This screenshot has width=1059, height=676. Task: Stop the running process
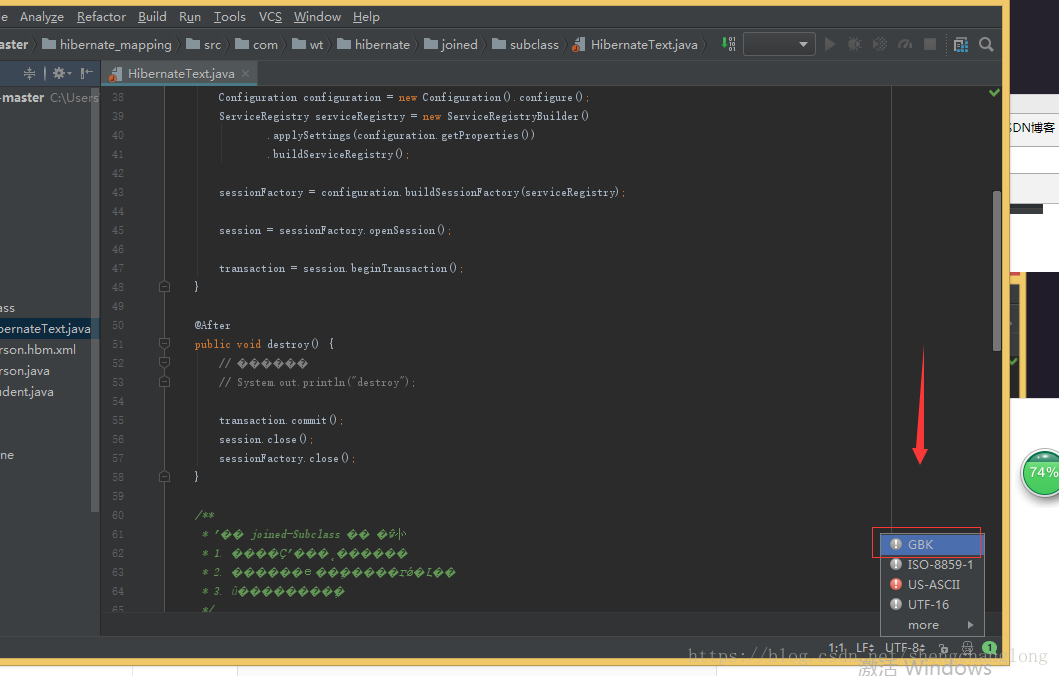pos(930,45)
